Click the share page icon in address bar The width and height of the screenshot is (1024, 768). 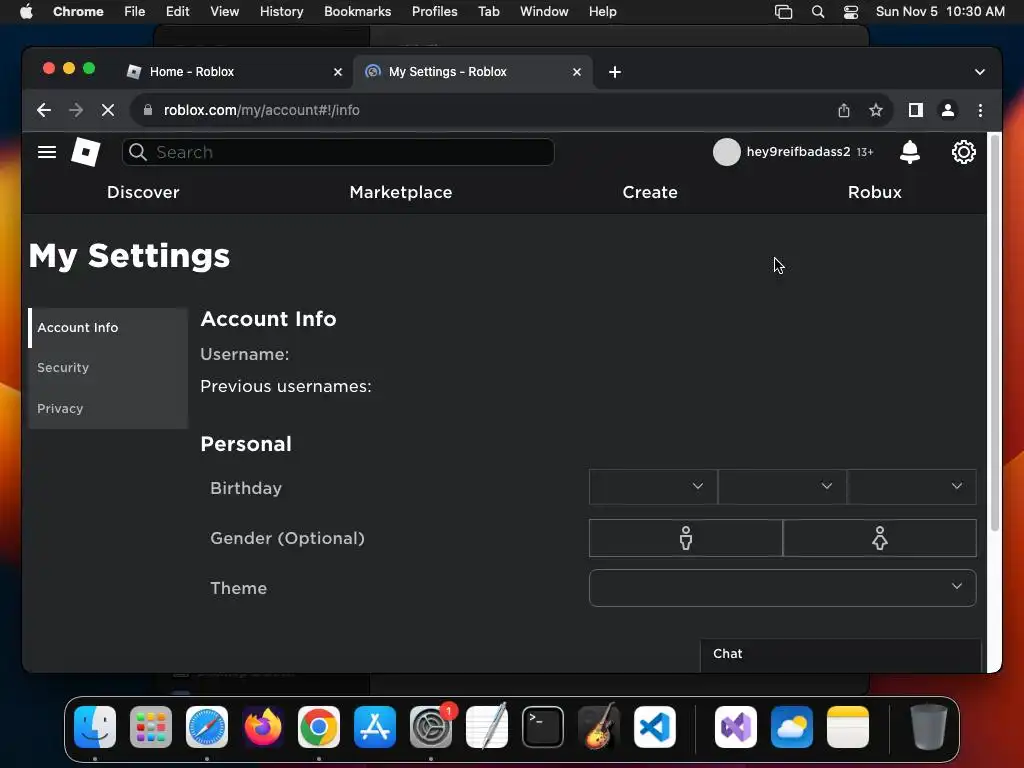point(844,110)
